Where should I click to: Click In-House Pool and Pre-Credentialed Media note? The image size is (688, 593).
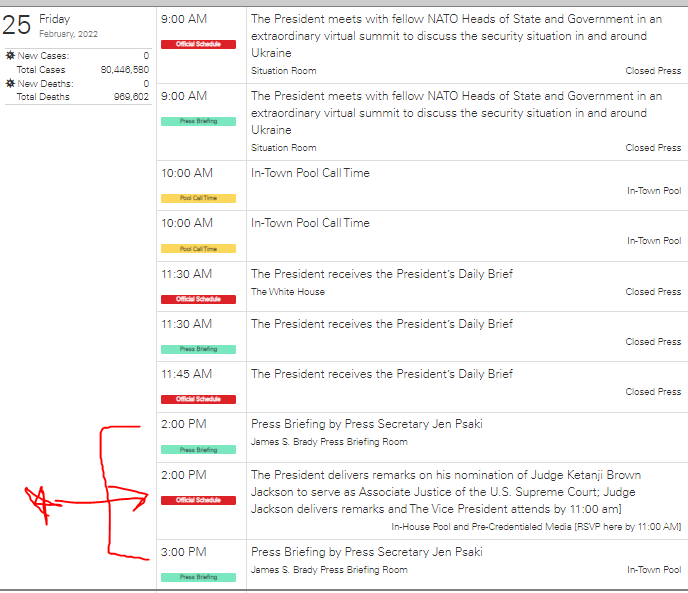pos(536,527)
